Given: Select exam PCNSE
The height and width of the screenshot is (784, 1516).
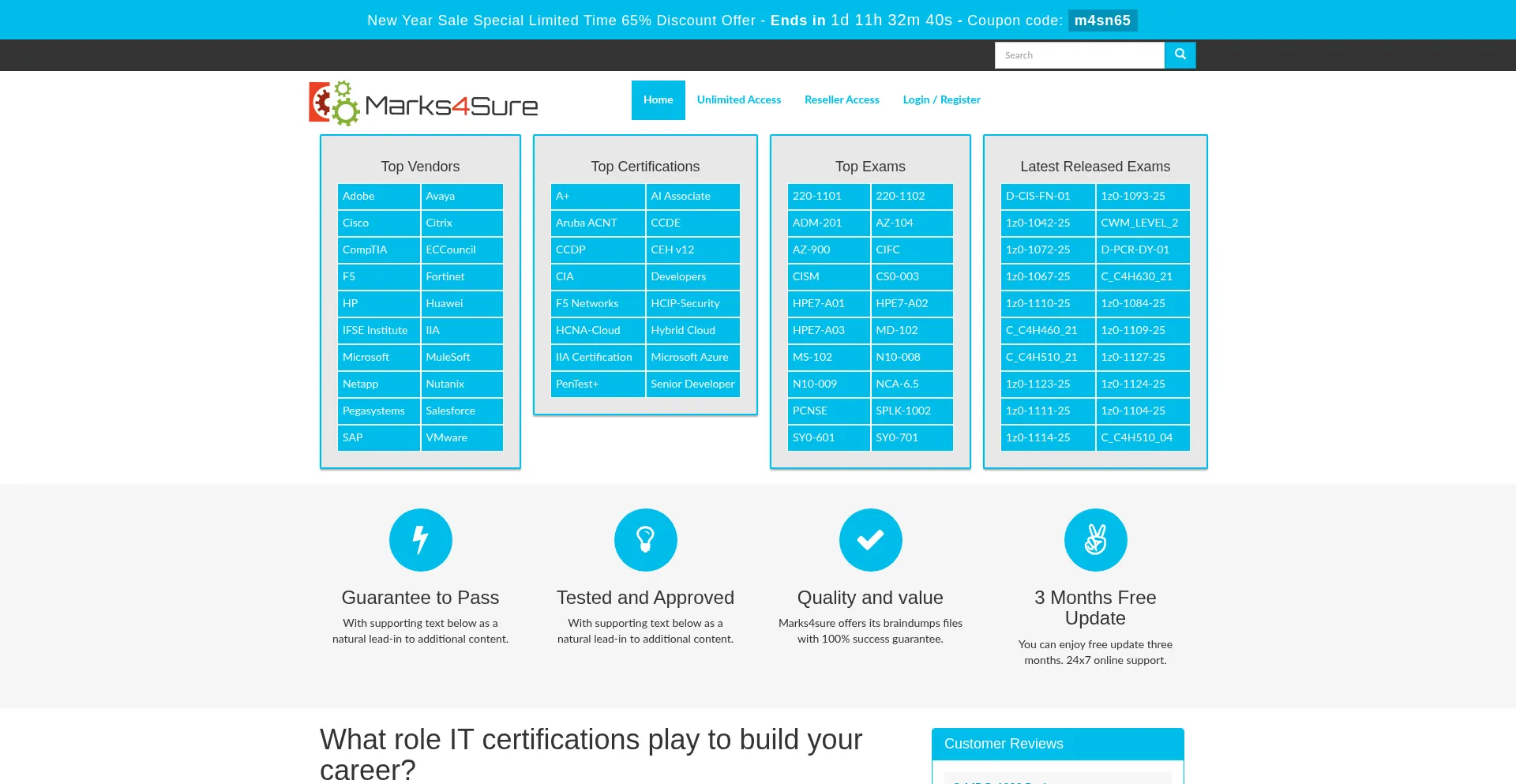Looking at the screenshot, I should point(828,411).
